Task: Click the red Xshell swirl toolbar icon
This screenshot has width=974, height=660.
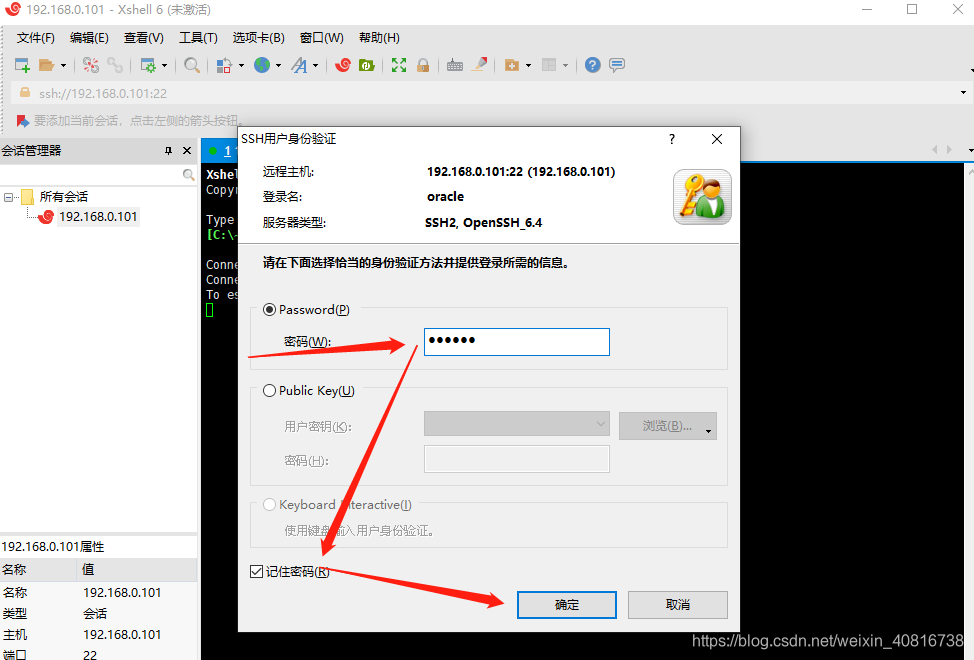Action: [342, 65]
